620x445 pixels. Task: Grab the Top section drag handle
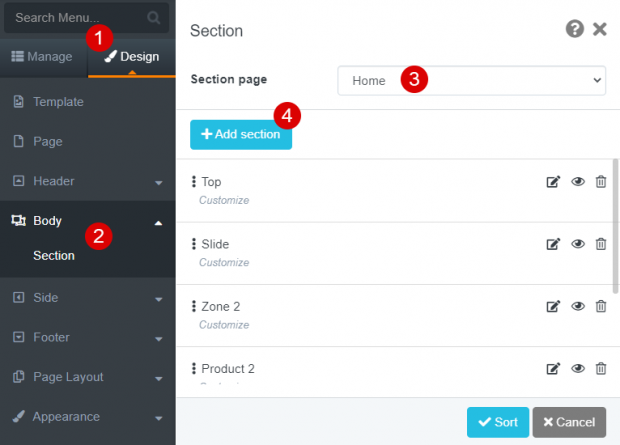coord(193,182)
